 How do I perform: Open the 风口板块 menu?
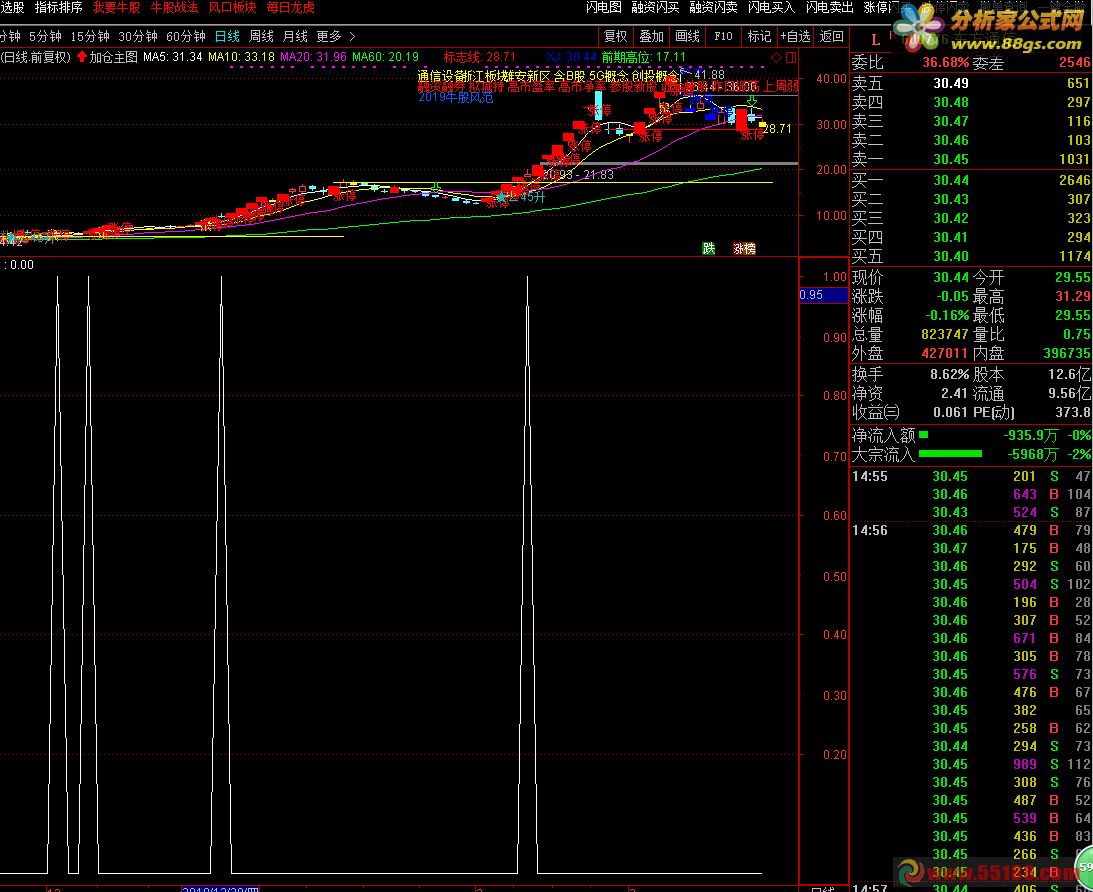coord(232,7)
